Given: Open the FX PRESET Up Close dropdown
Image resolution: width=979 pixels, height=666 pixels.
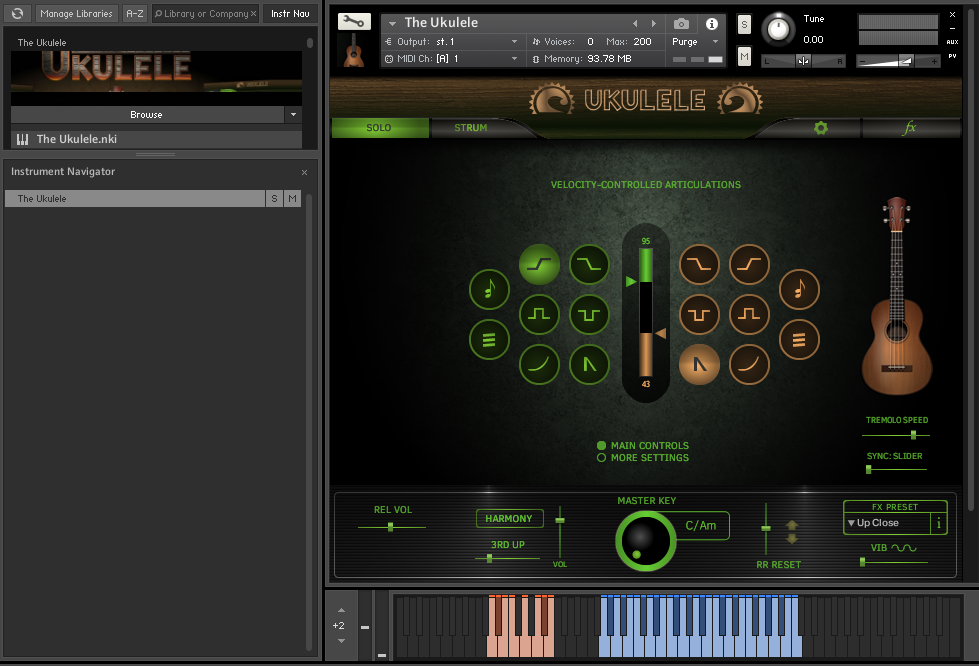Looking at the screenshot, I should click(x=887, y=523).
